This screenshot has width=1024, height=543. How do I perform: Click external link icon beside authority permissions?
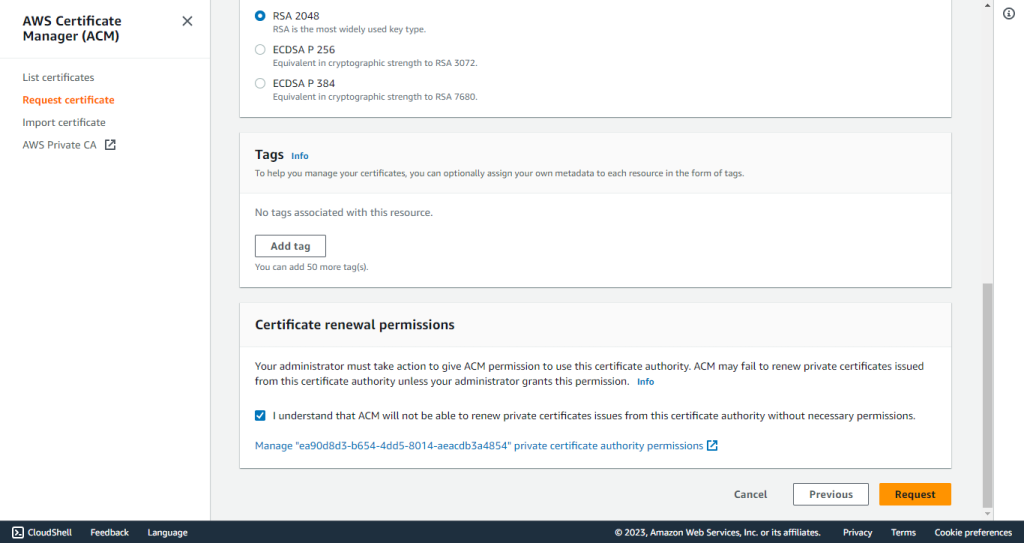712,446
